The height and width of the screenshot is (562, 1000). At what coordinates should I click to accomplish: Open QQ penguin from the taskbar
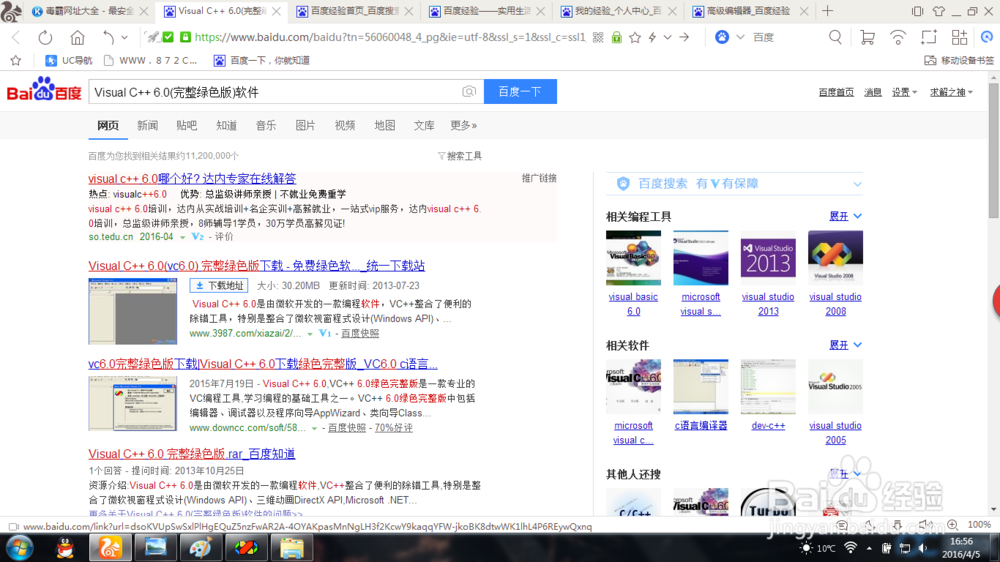65,548
